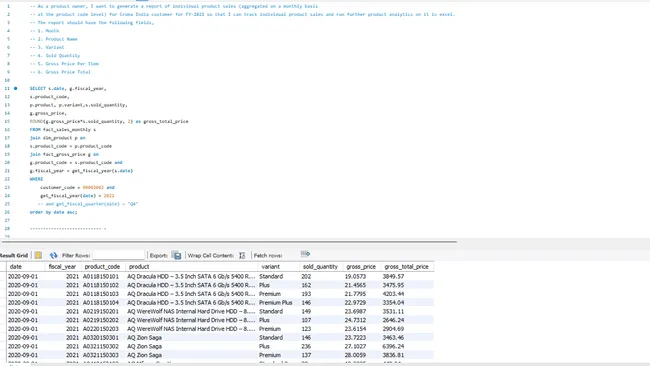Toggle the Wrap Cell Content icon

pos(242,255)
